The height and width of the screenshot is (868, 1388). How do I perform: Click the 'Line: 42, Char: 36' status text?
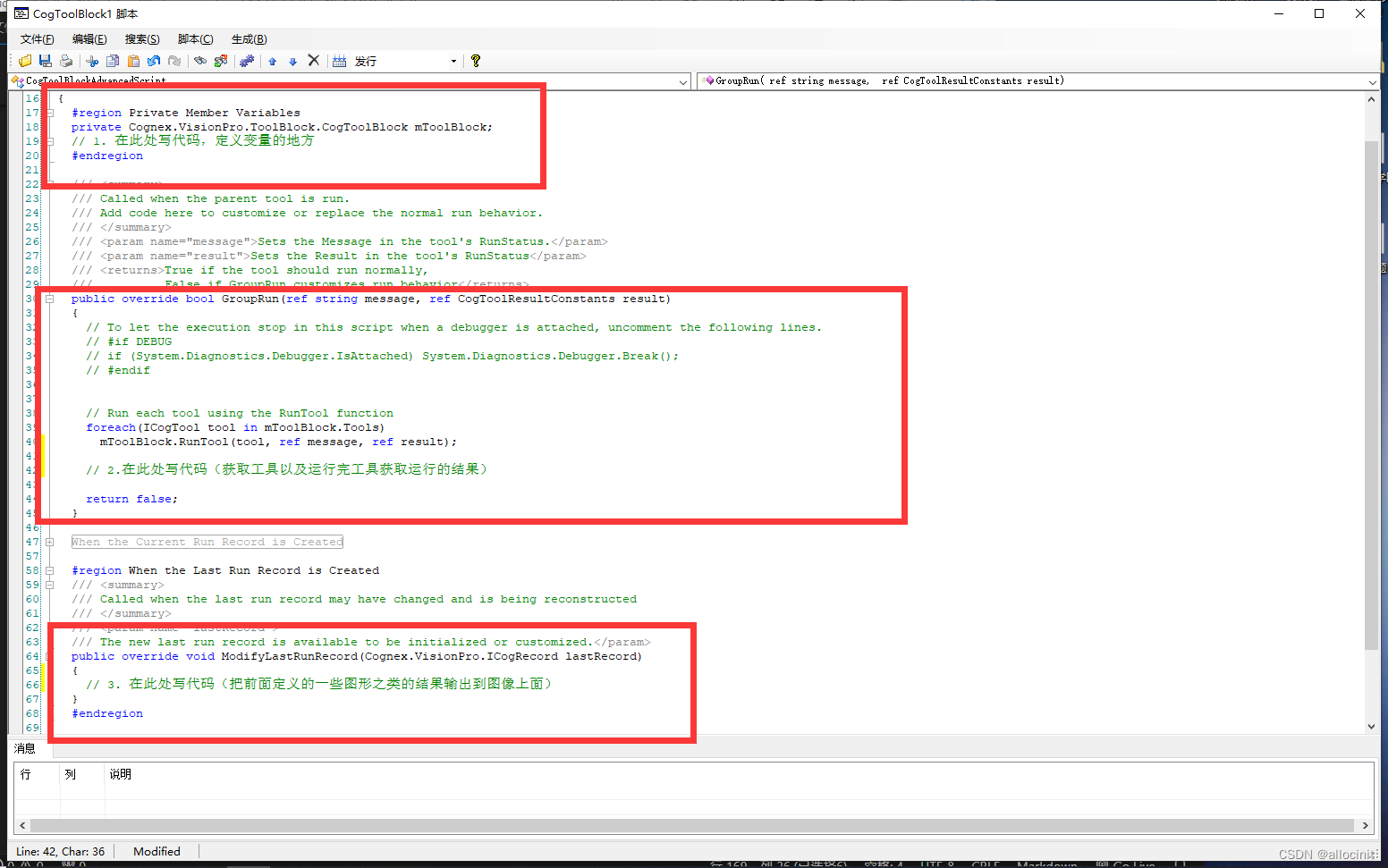[60, 851]
